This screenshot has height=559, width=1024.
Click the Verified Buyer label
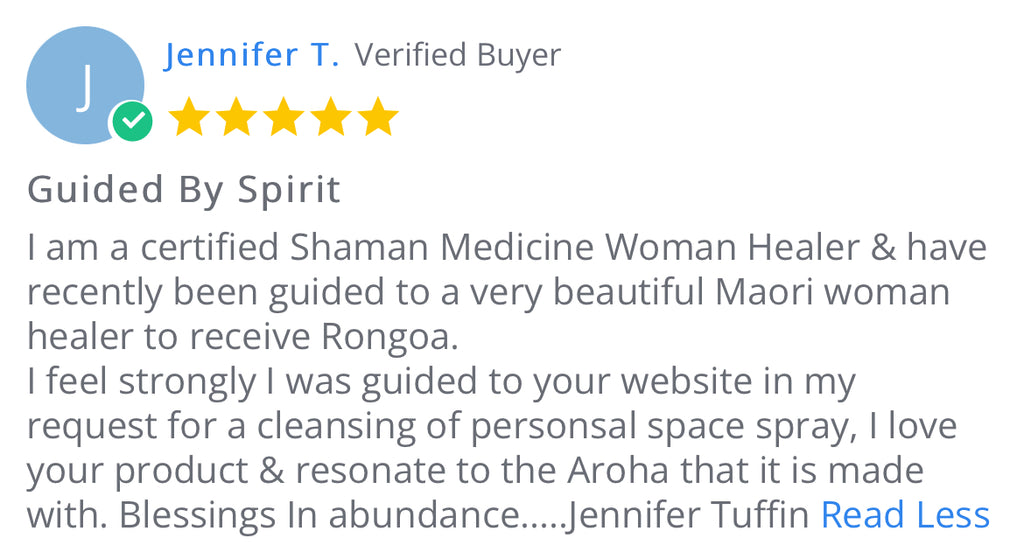(x=458, y=55)
